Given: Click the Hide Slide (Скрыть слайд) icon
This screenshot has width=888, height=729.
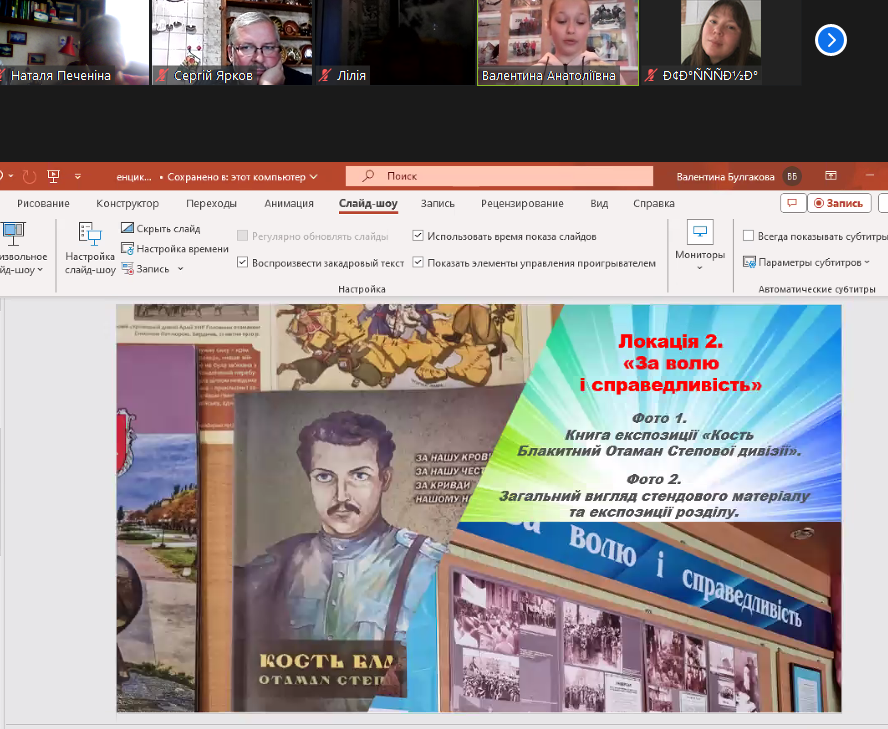Looking at the screenshot, I should coord(127,229).
